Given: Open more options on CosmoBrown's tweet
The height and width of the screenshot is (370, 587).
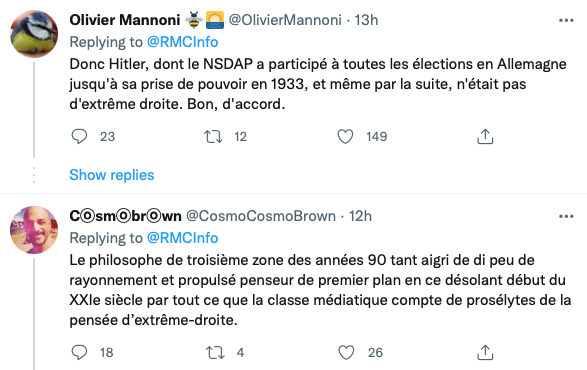Looking at the screenshot, I should (566, 216).
